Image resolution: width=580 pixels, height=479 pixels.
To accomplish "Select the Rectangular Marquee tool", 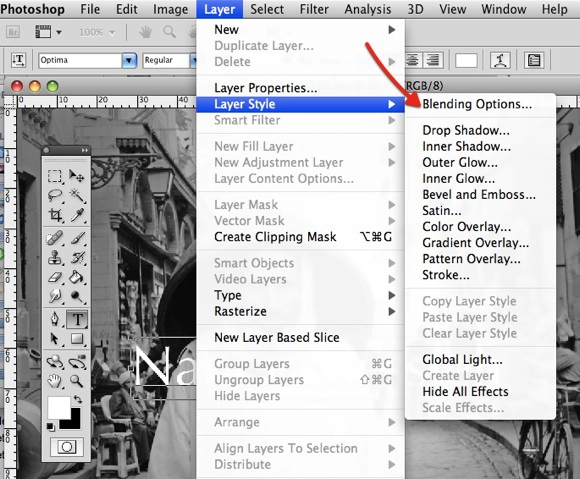I will pyautogui.click(x=55, y=176).
